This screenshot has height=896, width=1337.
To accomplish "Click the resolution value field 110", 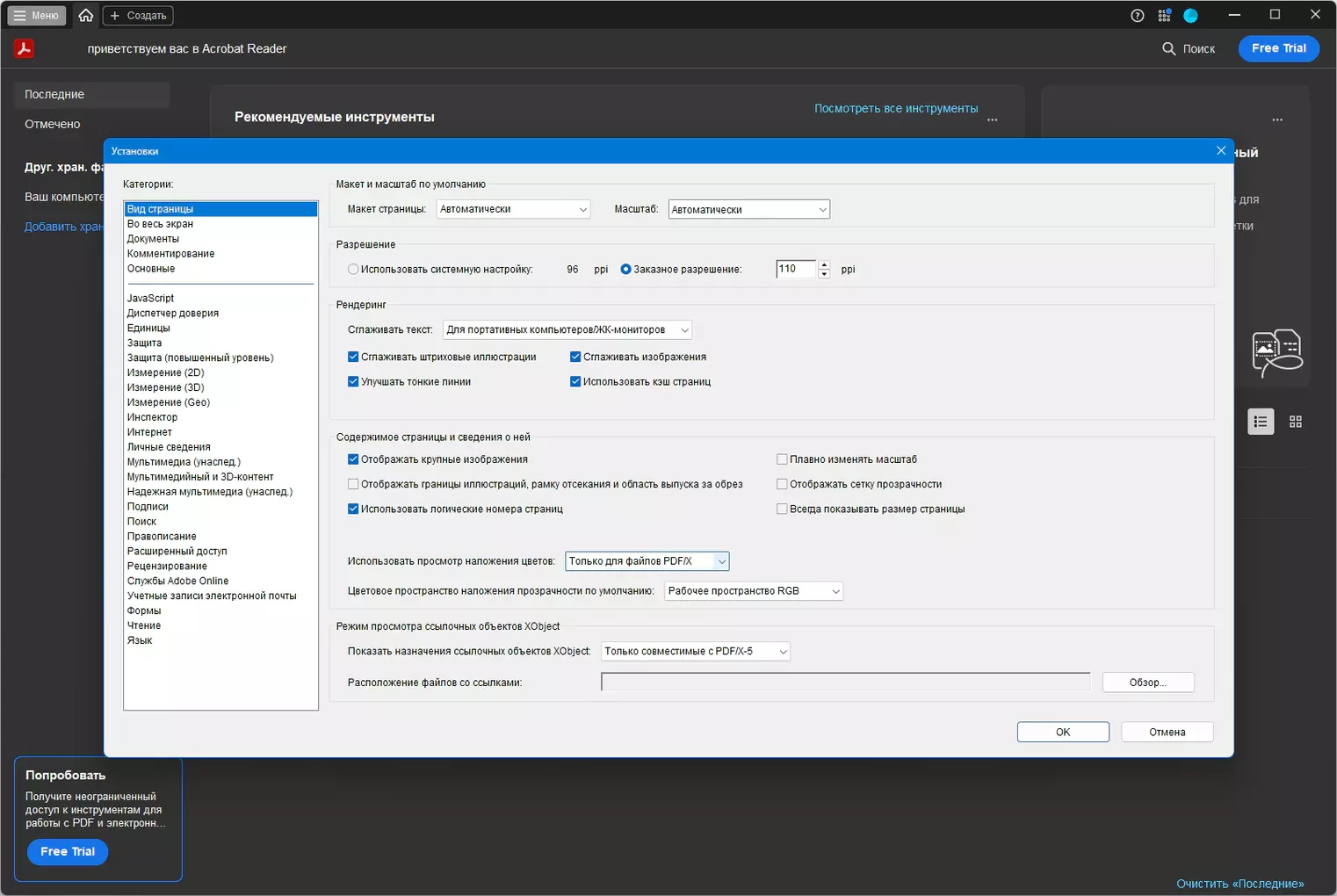I will pyautogui.click(x=797, y=269).
